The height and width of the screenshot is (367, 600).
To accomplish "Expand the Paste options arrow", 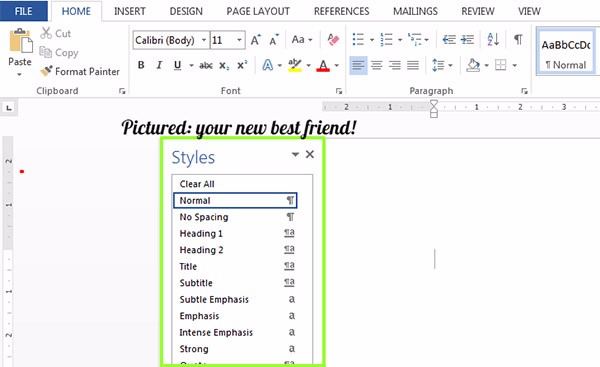I will pos(19,74).
